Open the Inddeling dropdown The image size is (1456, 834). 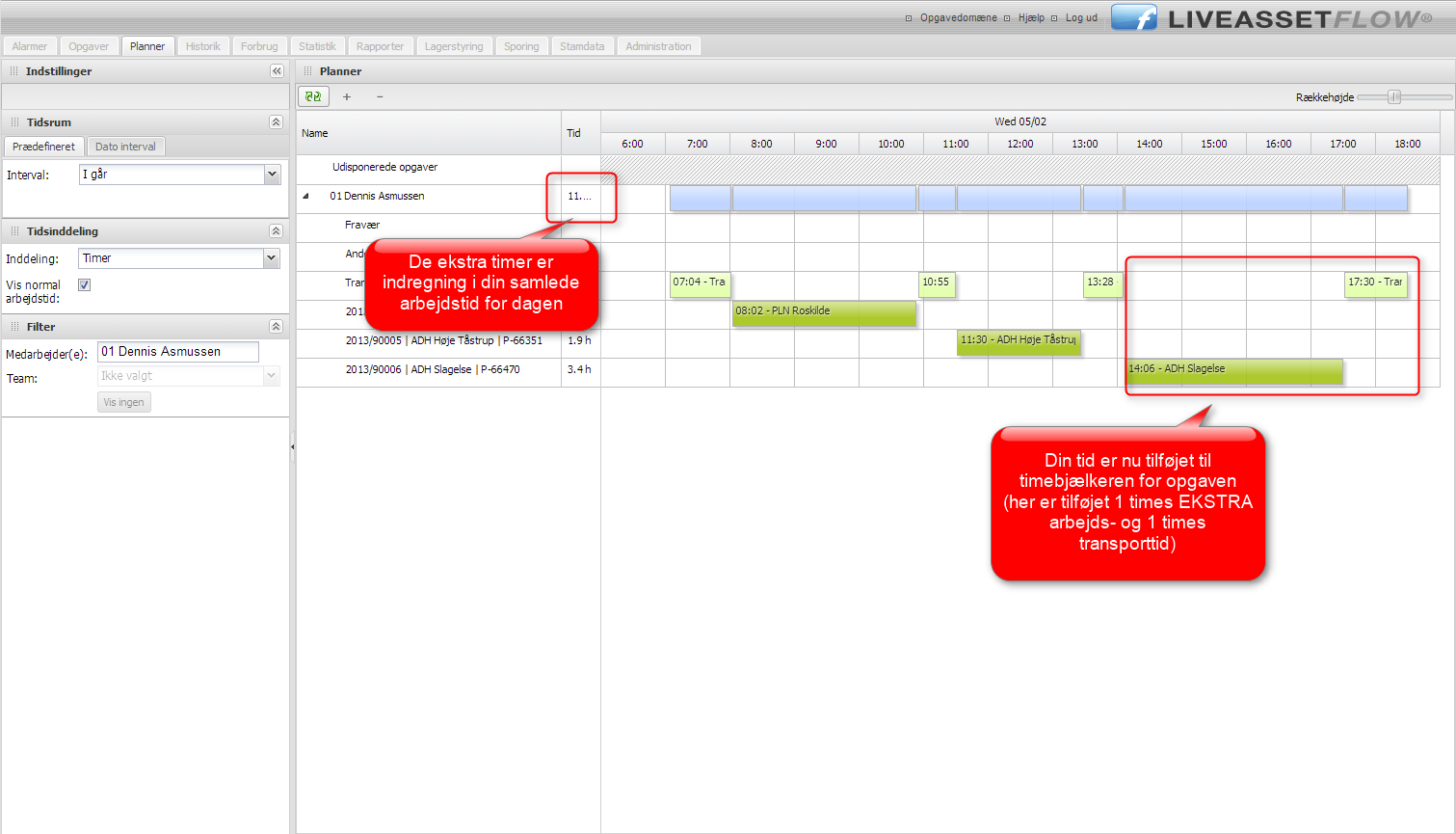point(272,258)
